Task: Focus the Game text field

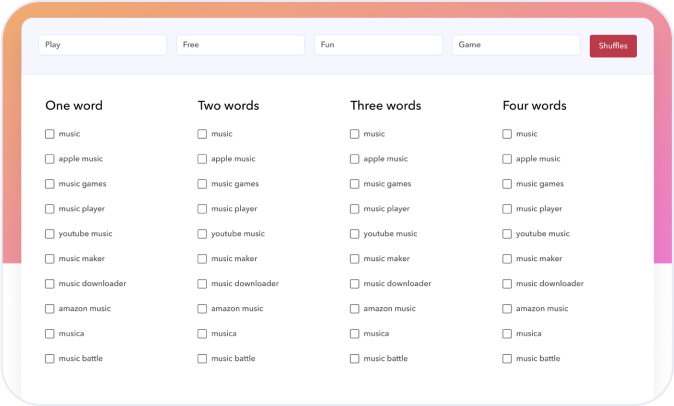Action: point(515,45)
